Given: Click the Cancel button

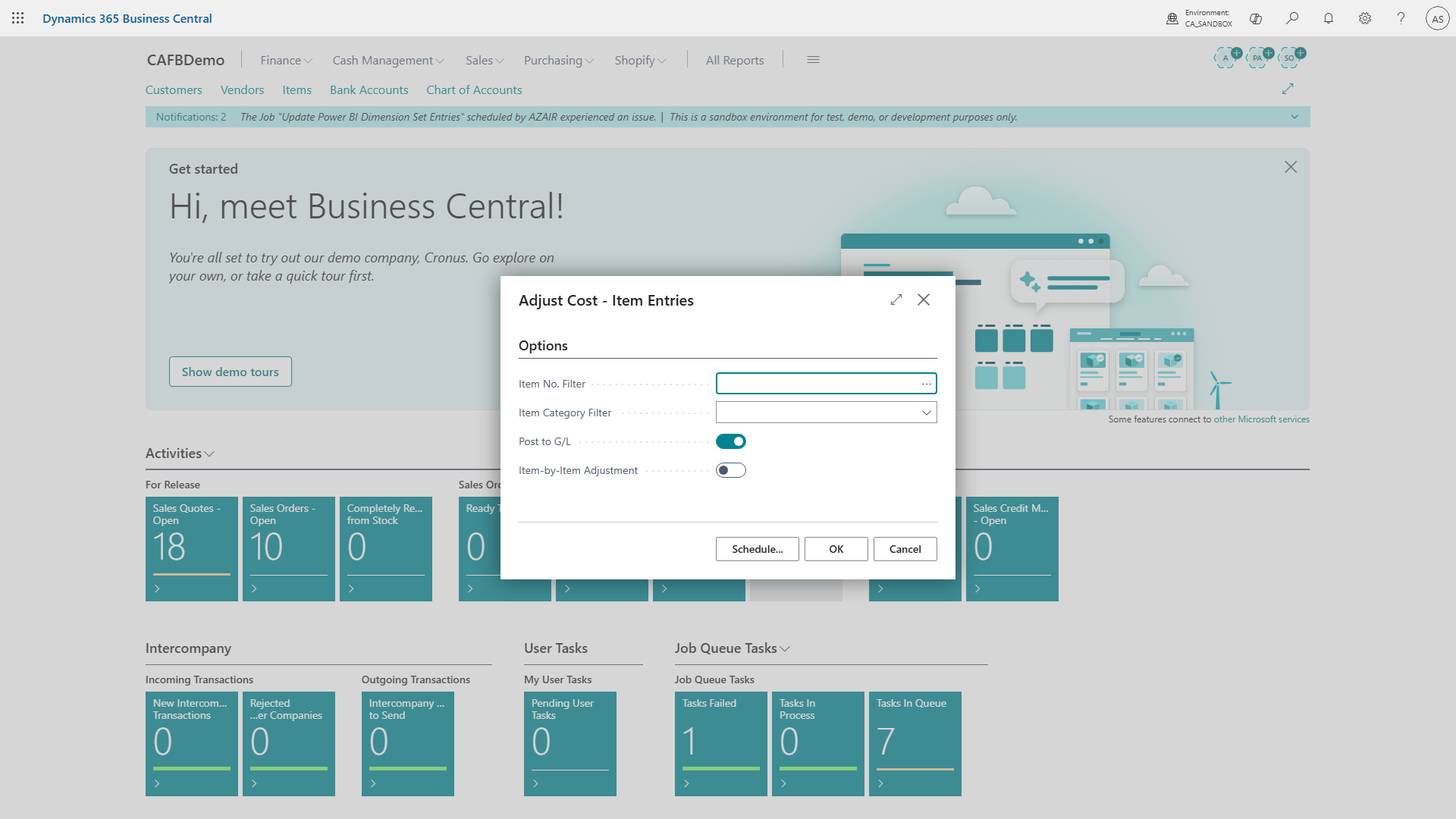Looking at the screenshot, I should point(905,549).
